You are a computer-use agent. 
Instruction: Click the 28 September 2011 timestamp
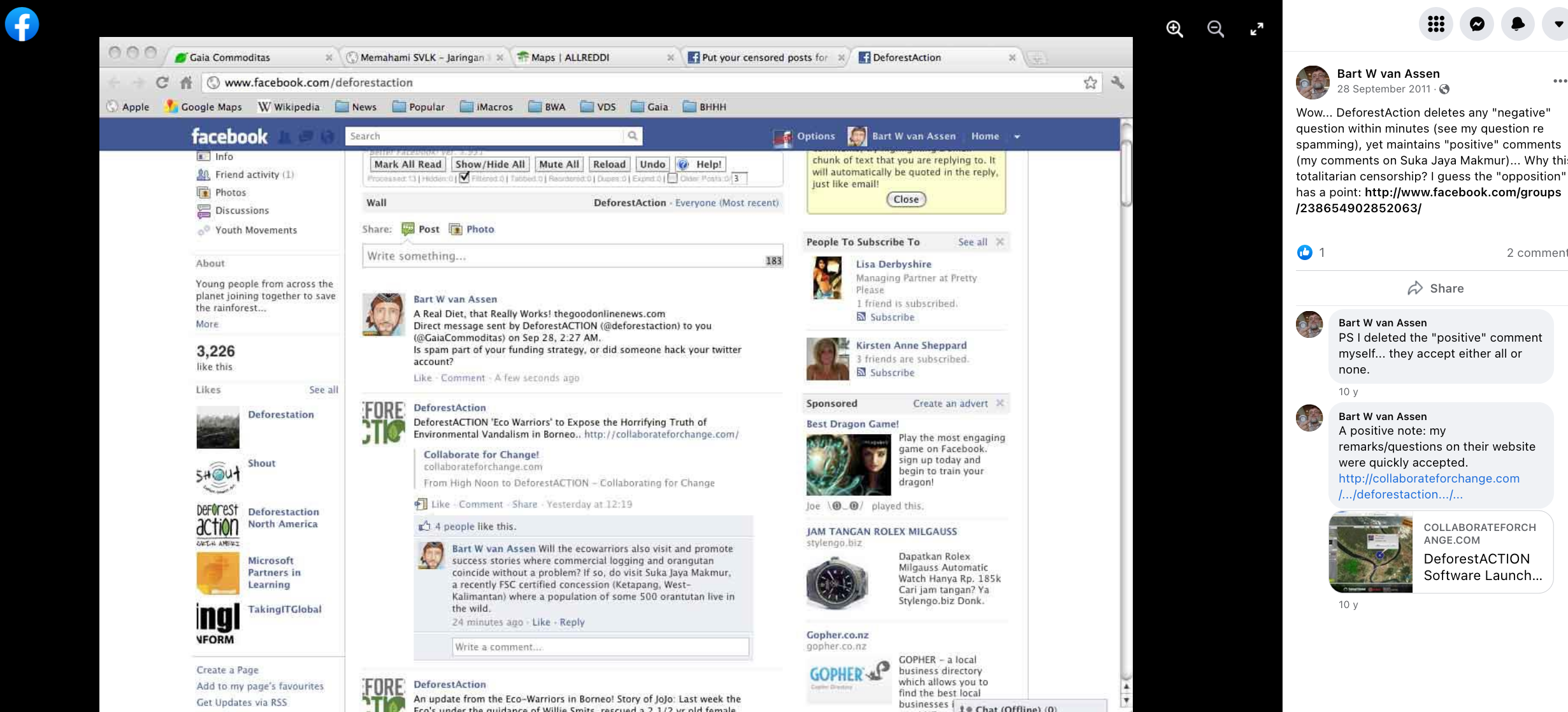(x=1383, y=89)
